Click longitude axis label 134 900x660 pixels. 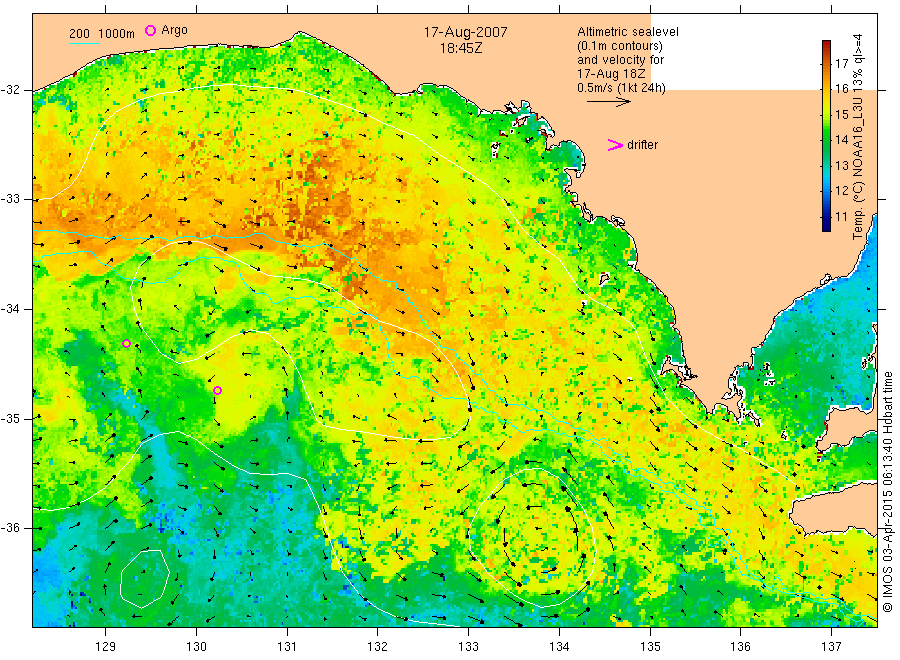(x=559, y=647)
